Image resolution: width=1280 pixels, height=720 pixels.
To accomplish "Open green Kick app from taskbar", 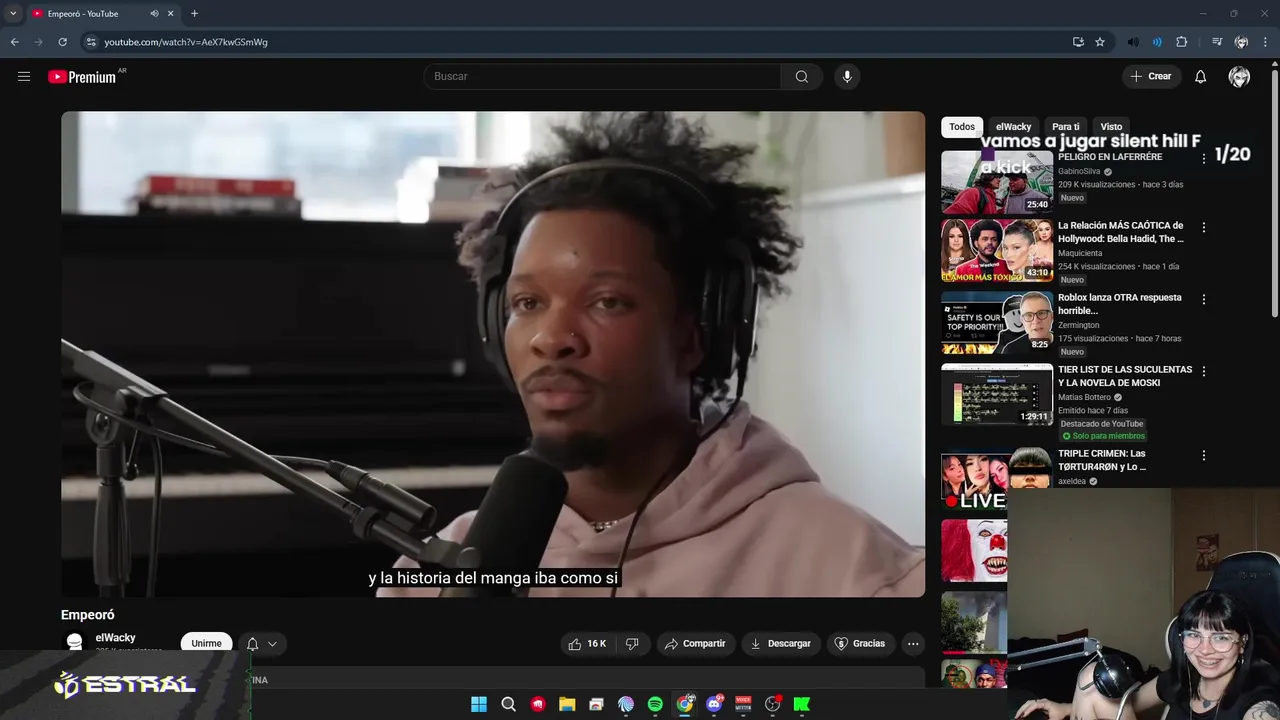I will point(801,704).
